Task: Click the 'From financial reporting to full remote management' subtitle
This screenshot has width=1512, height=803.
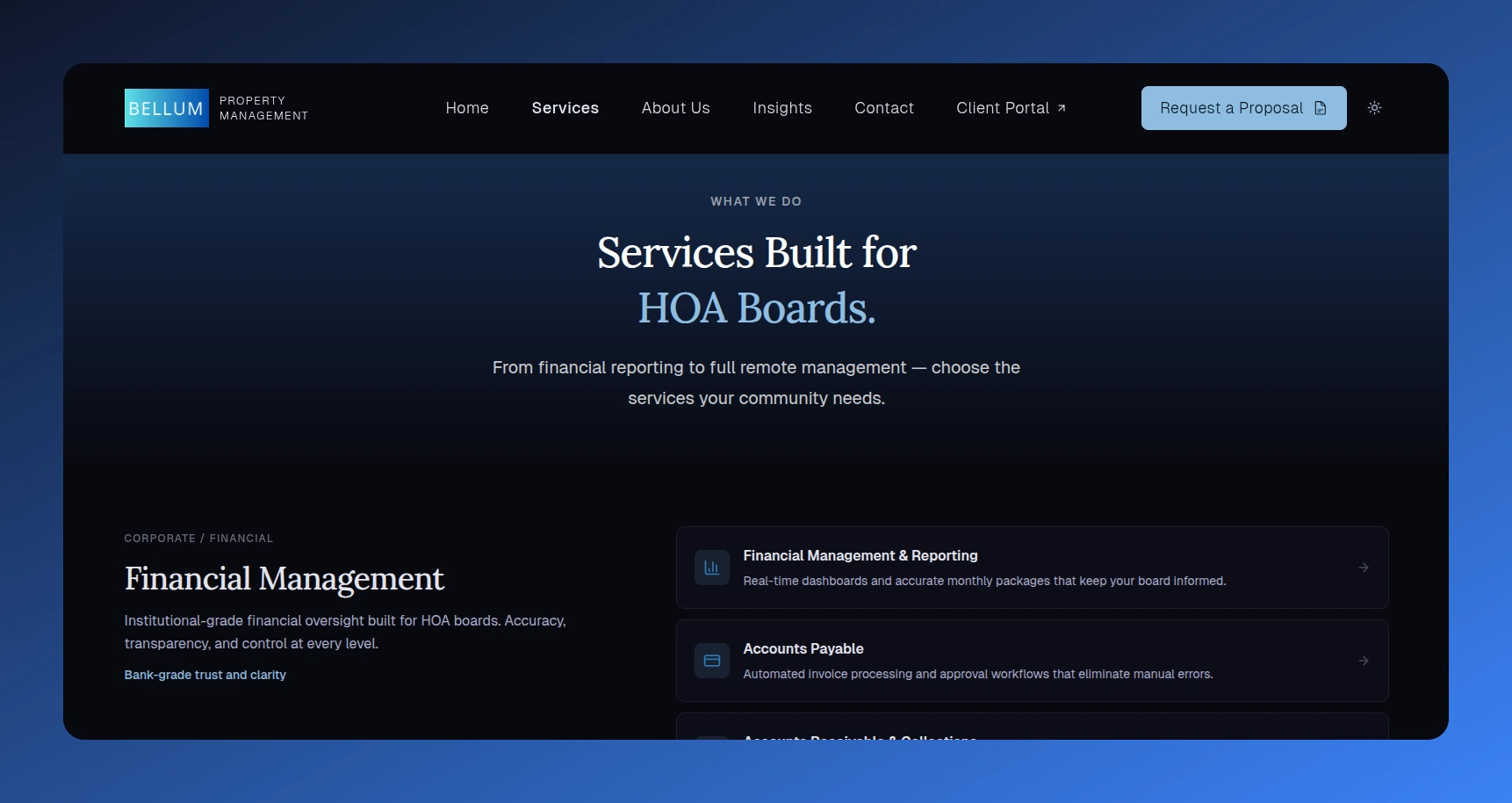Action: pos(756,383)
